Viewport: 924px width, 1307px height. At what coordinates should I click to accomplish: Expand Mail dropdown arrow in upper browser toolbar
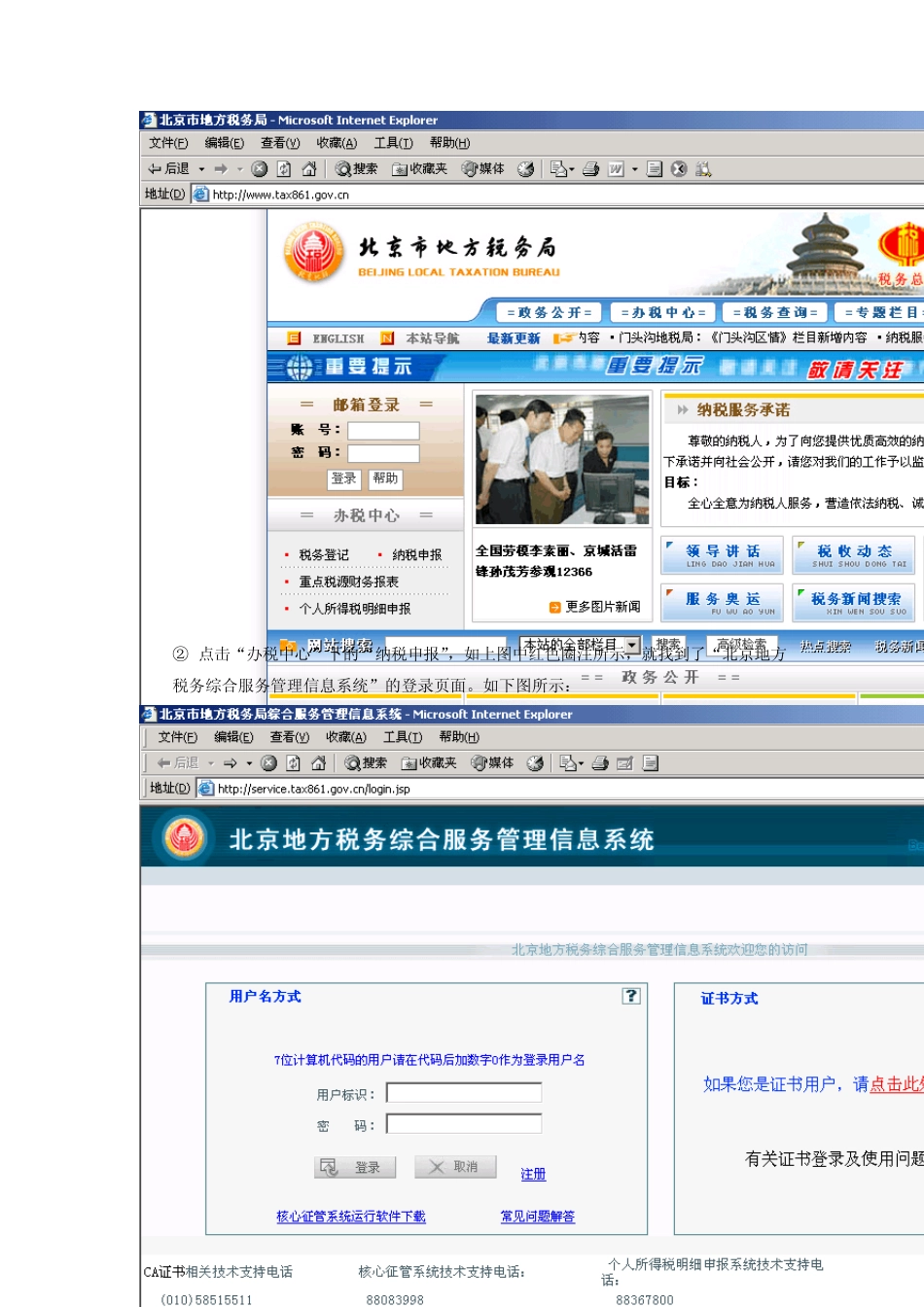pos(572,169)
